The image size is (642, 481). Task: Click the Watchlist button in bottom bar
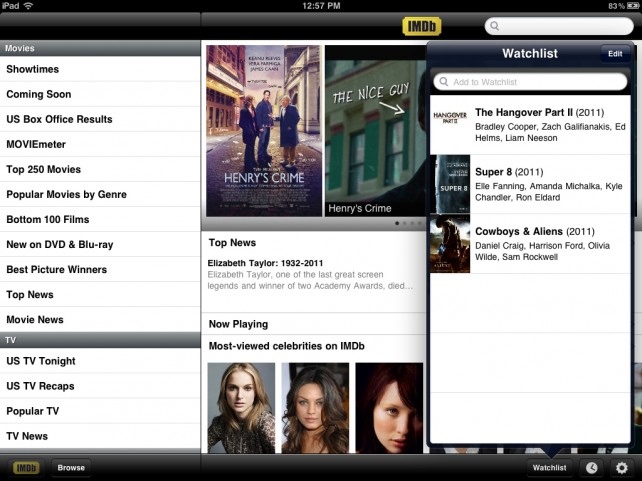(x=549, y=467)
